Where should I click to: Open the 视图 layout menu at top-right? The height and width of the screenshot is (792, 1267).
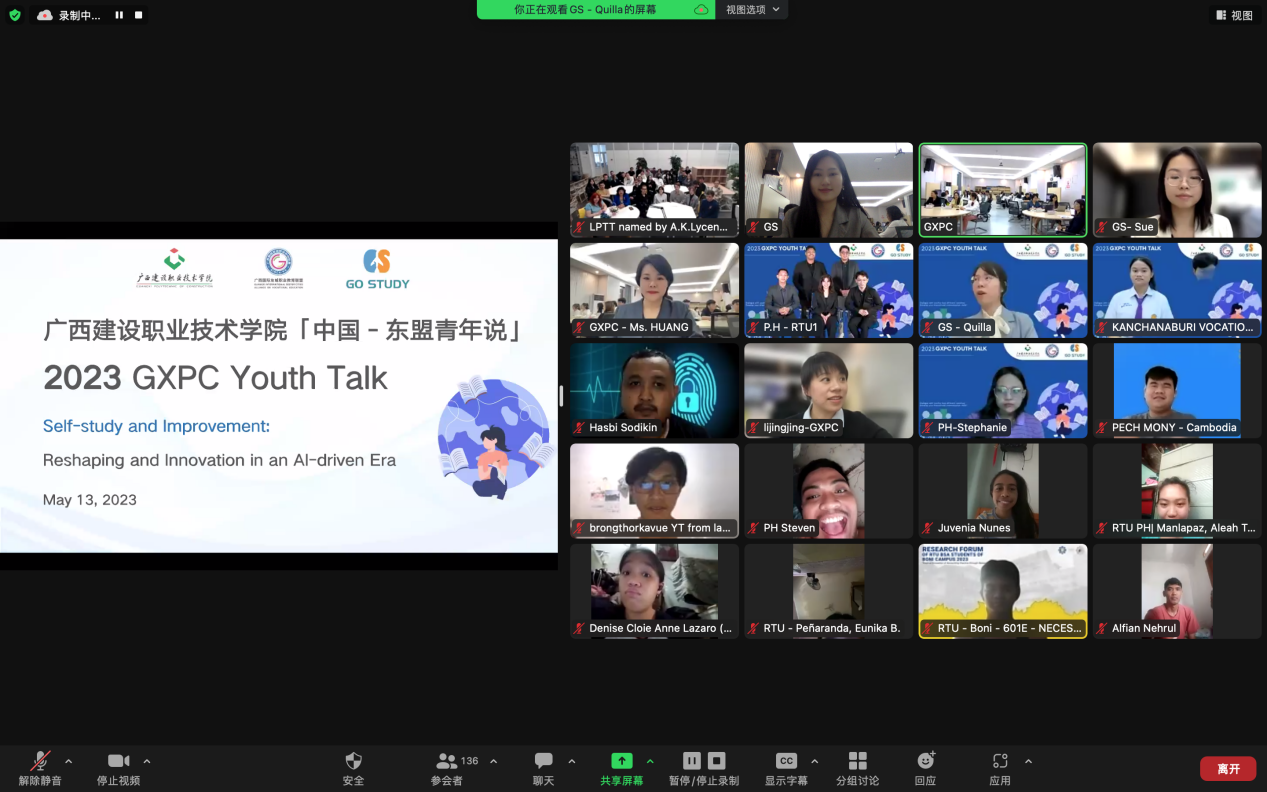[x=1234, y=15]
